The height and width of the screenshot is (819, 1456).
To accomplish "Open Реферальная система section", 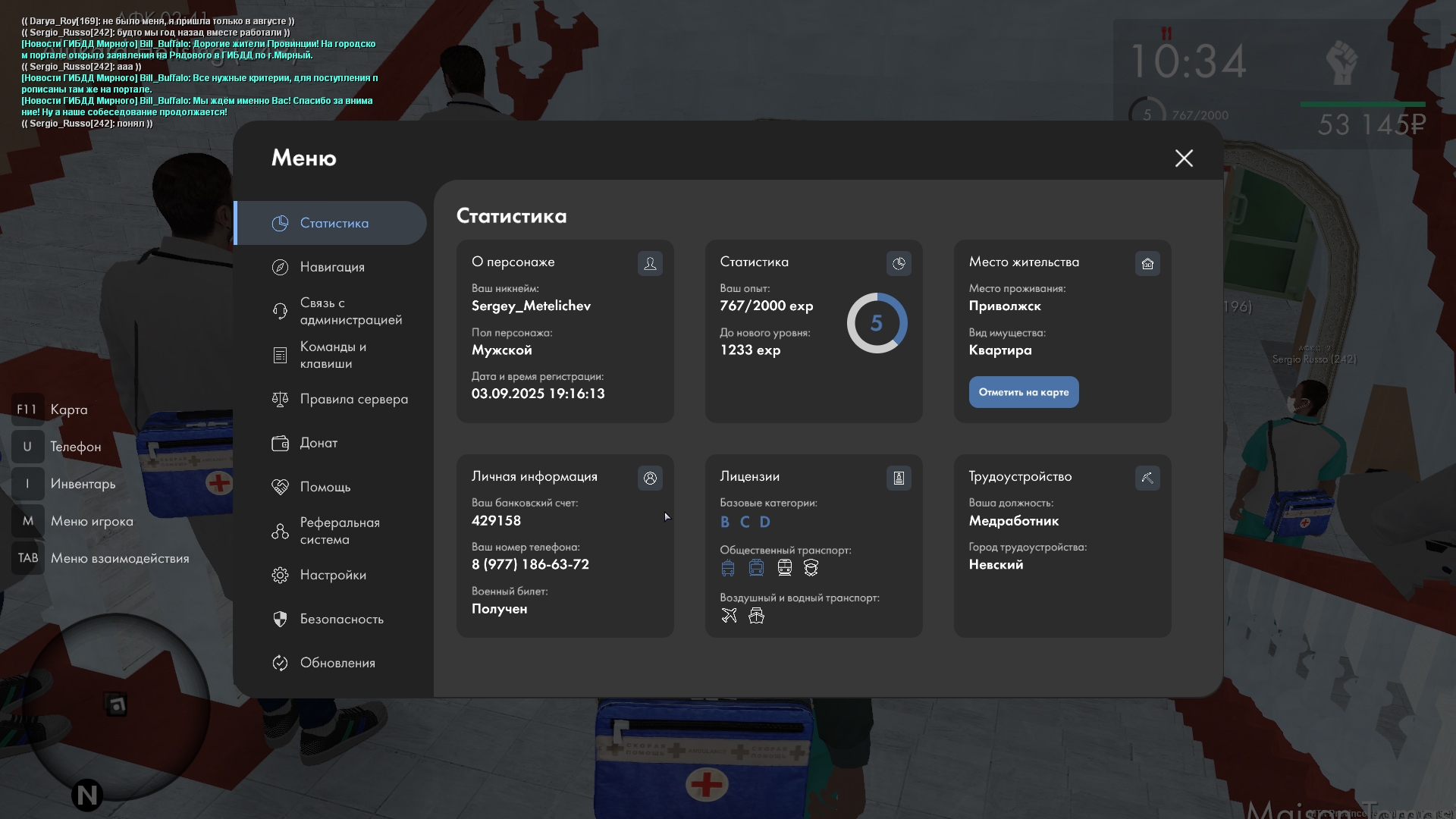I will point(339,531).
